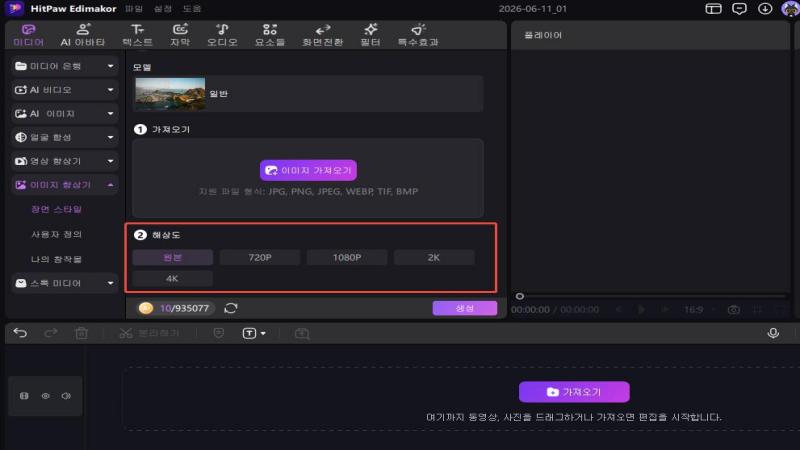Open the 필터 filters tab

[x=370, y=35]
